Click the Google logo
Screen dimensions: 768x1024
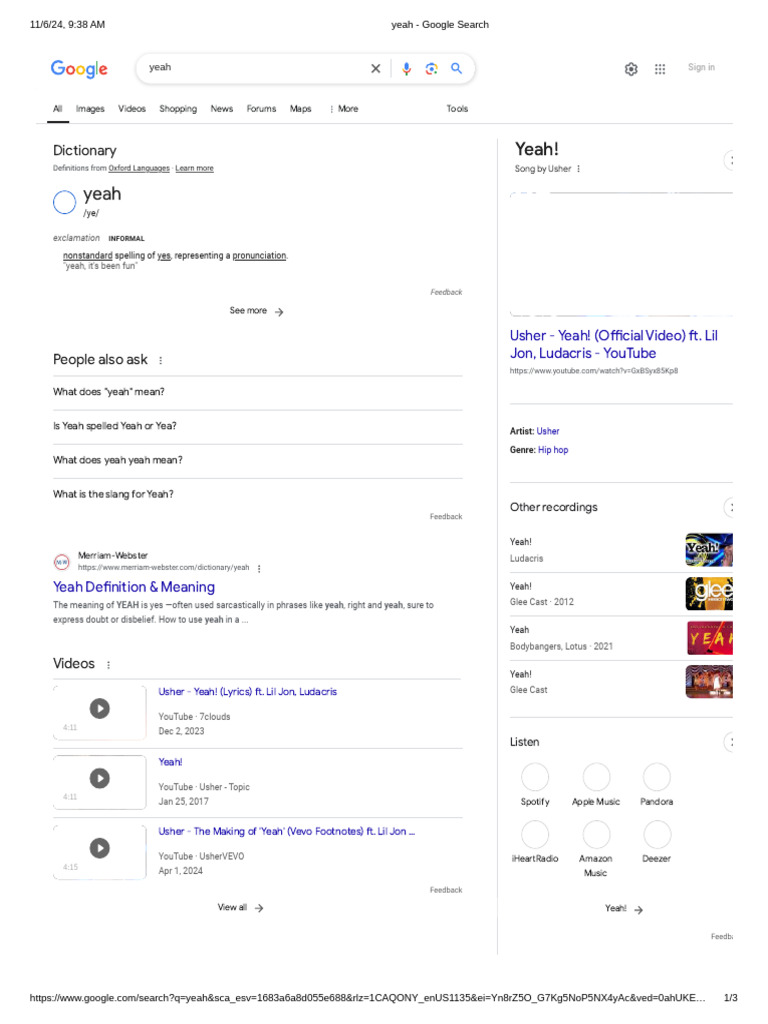[79, 69]
